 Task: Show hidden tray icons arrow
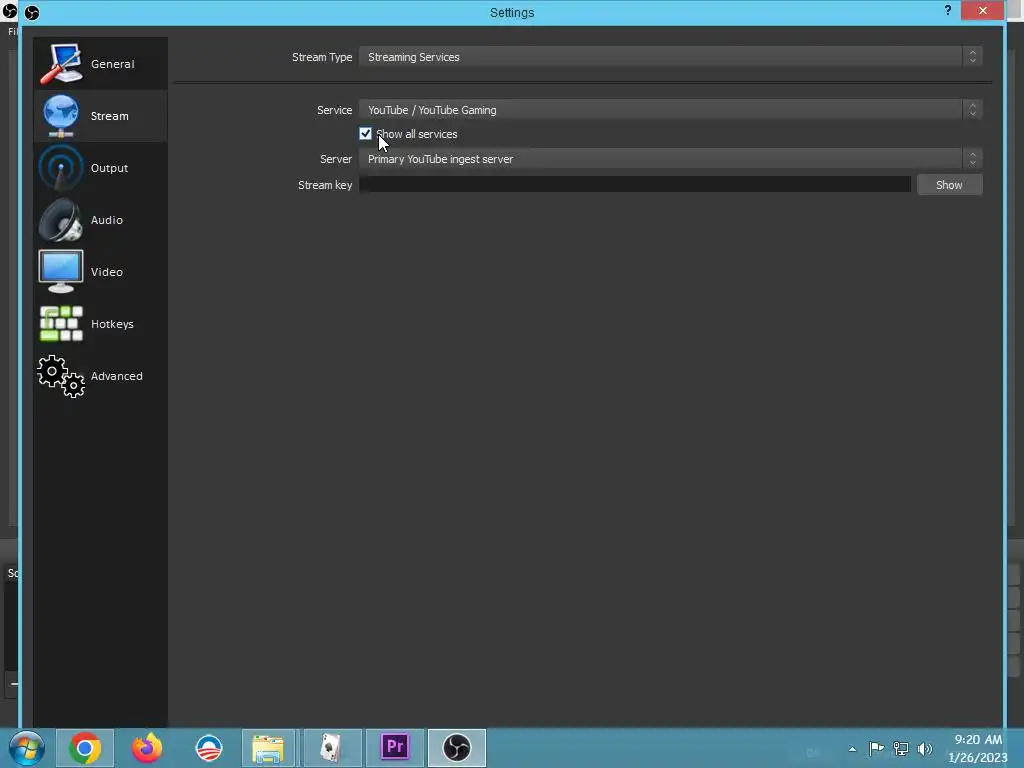(x=852, y=749)
